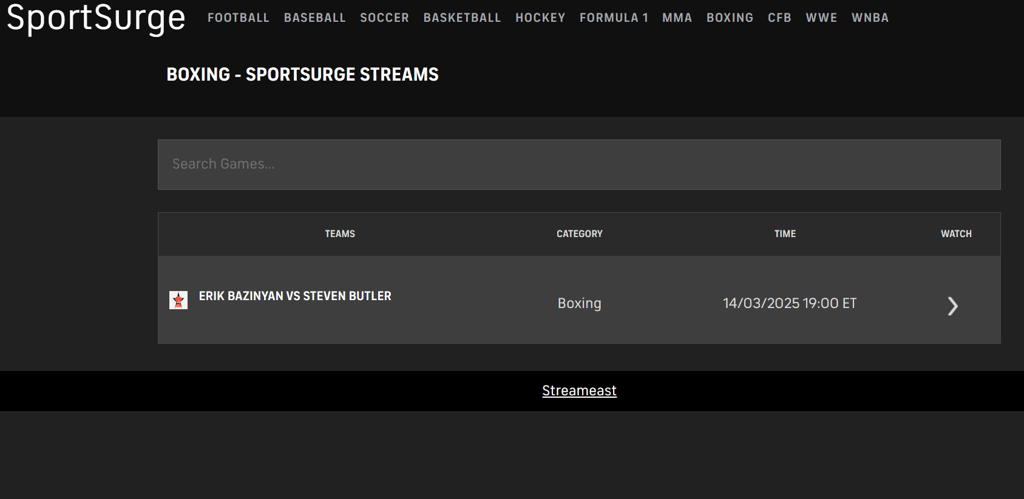The width and height of the screenshot is (1024, 499).
Task: Click the Time column header
Action: [x=785, y=234]
